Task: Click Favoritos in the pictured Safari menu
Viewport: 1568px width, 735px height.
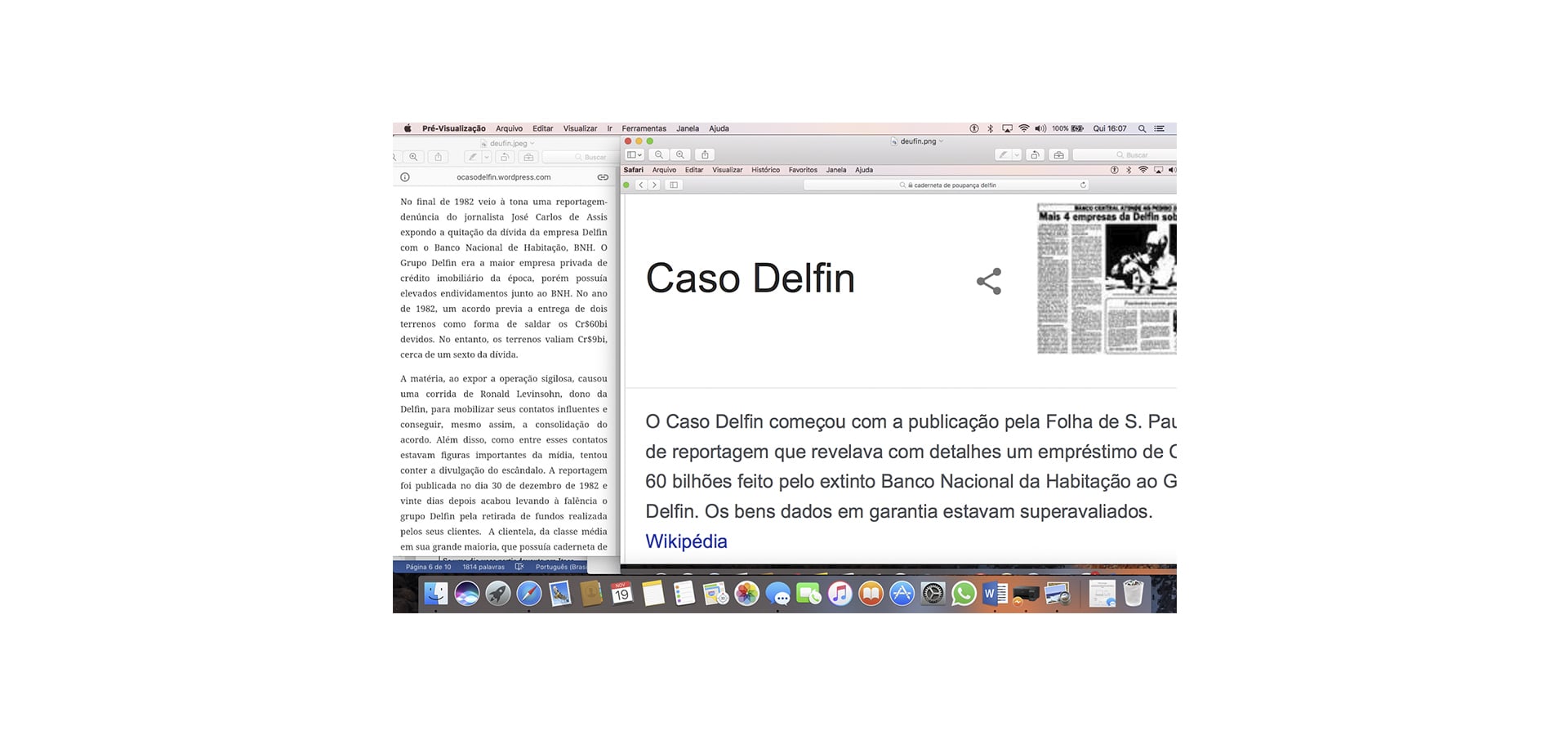Action: tap(803, 171)
